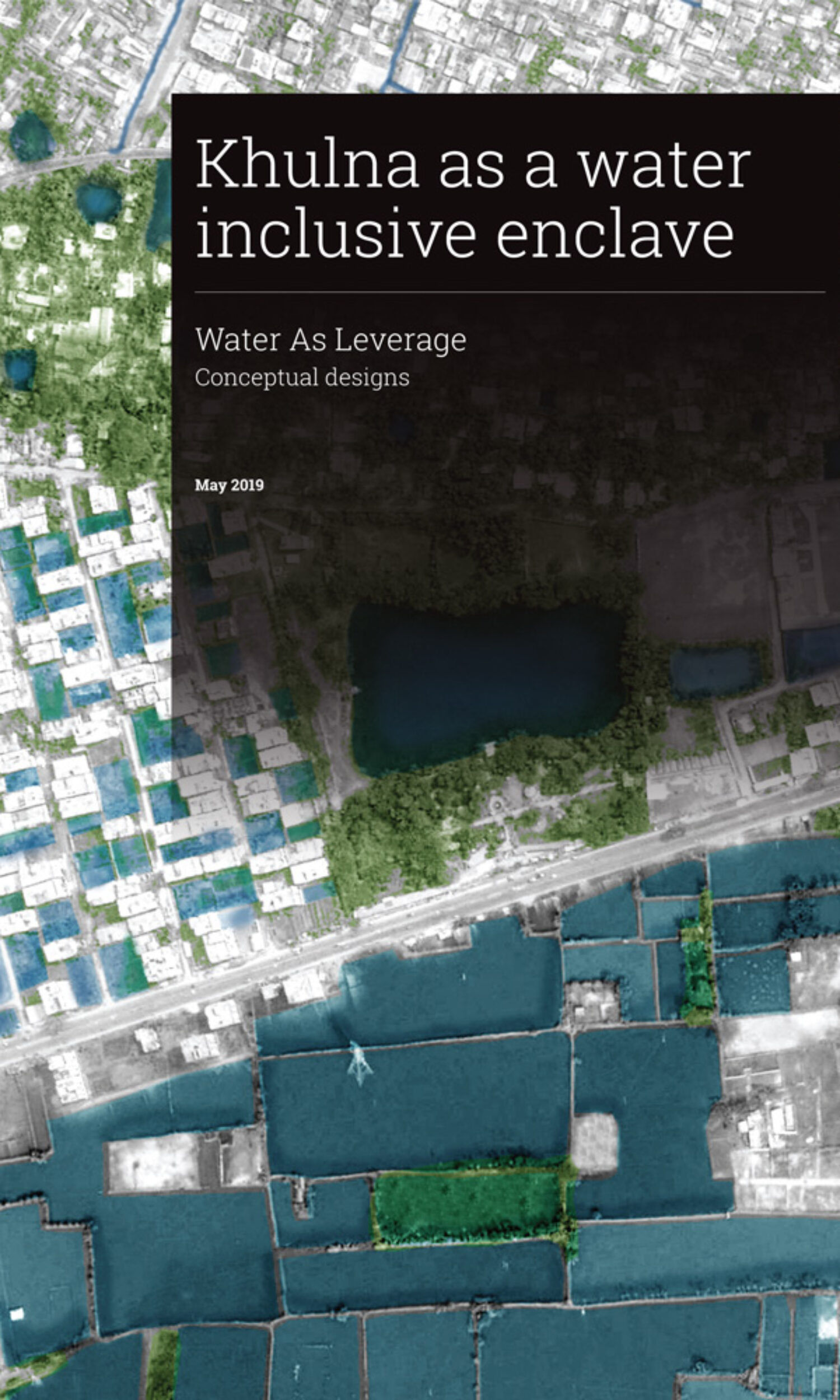840x1400 pixels.
Task: Click the small pond on the left edge
Action: click(20, 369)
